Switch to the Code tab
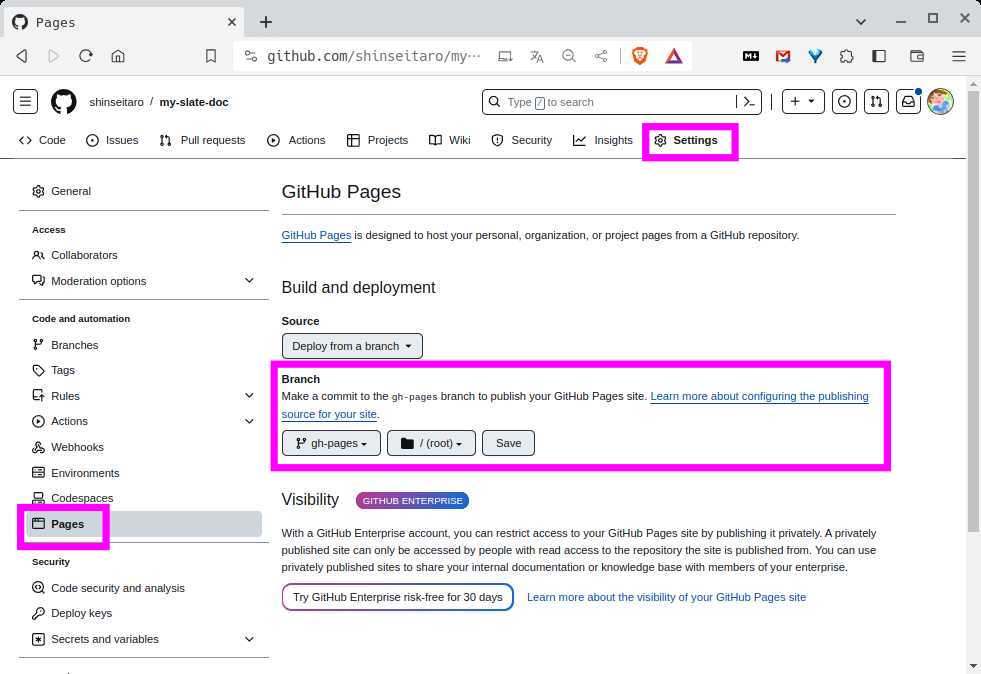The image size is (981, 674). click(x=42, y=140)
